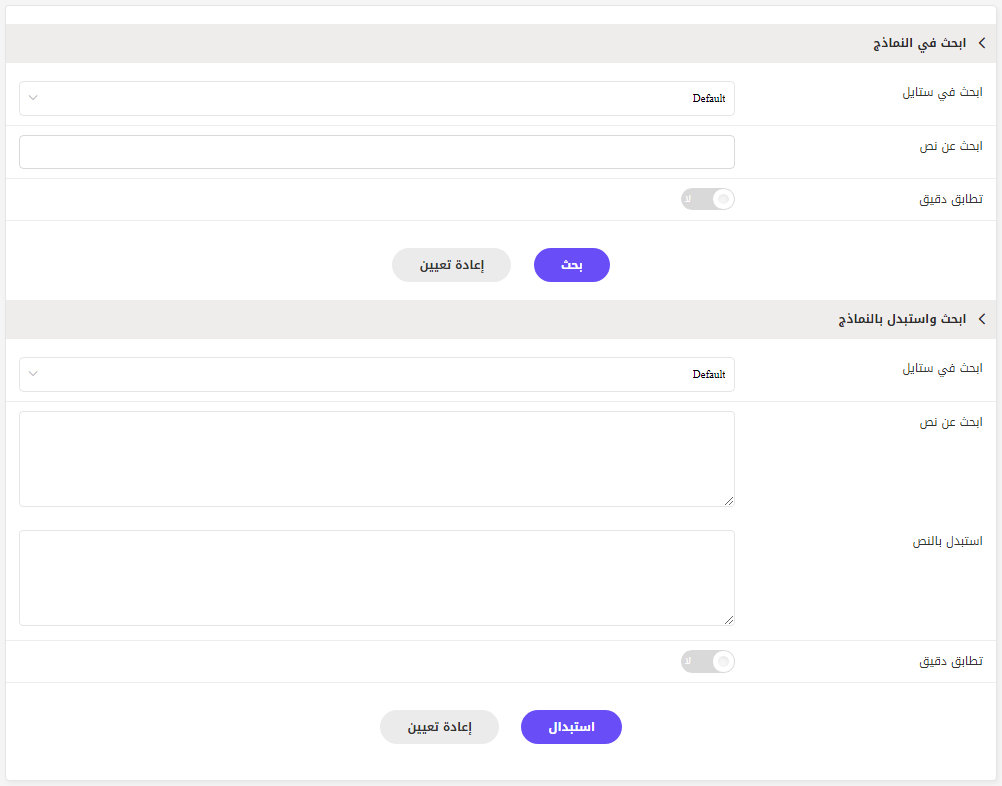Click the resize handle of the ابحث عن نص textarea

coord(729,501)
